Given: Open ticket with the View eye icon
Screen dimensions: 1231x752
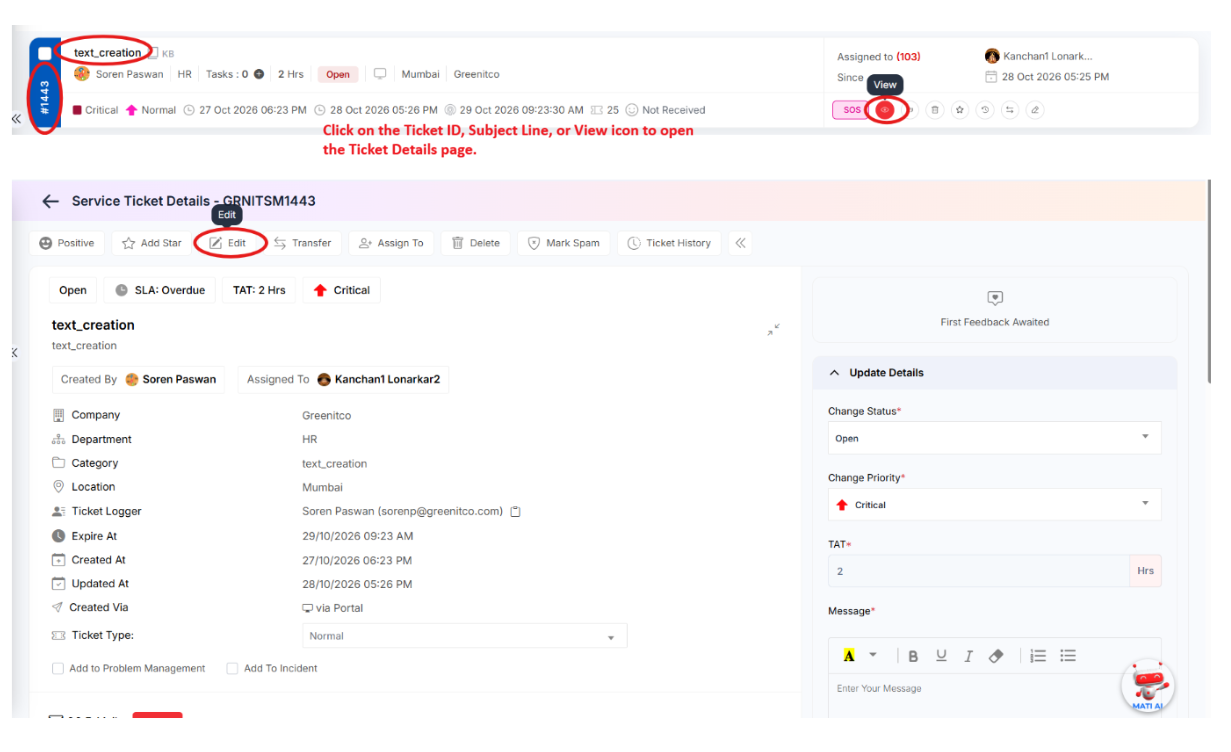Looking at the screenshot, I should (x=885, y=110).
